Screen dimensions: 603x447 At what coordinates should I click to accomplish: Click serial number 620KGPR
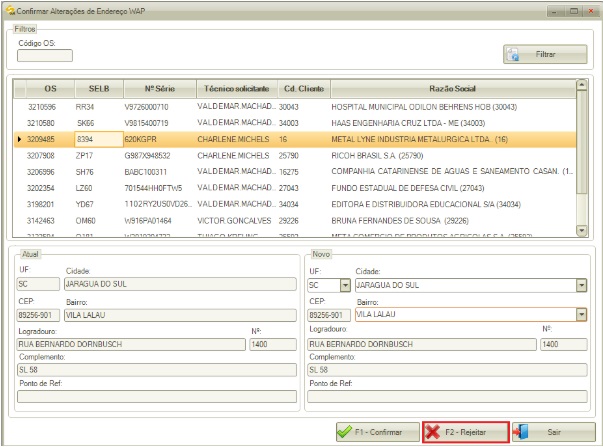(140, 139)
